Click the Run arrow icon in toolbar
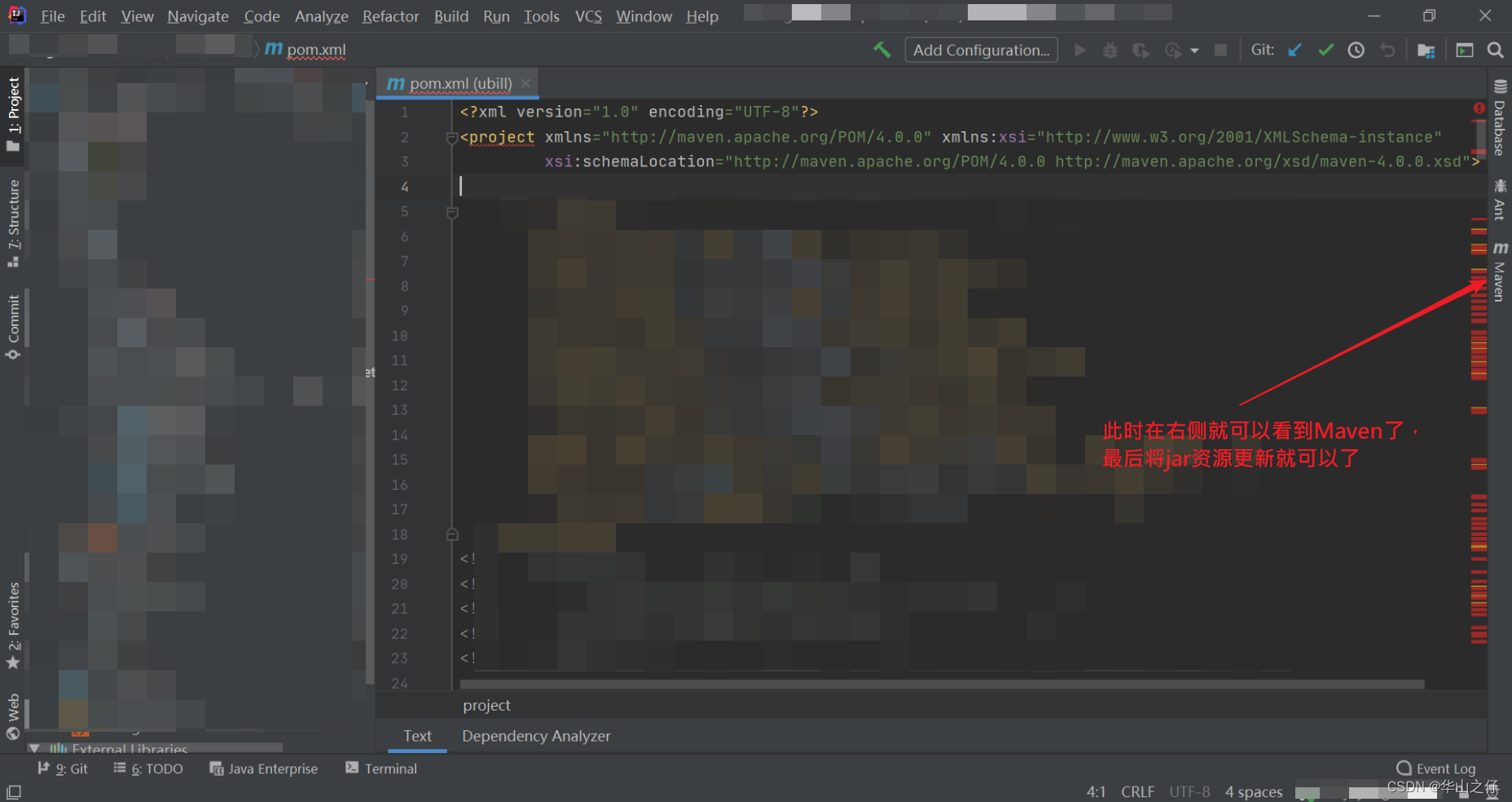 (1080, 50)
